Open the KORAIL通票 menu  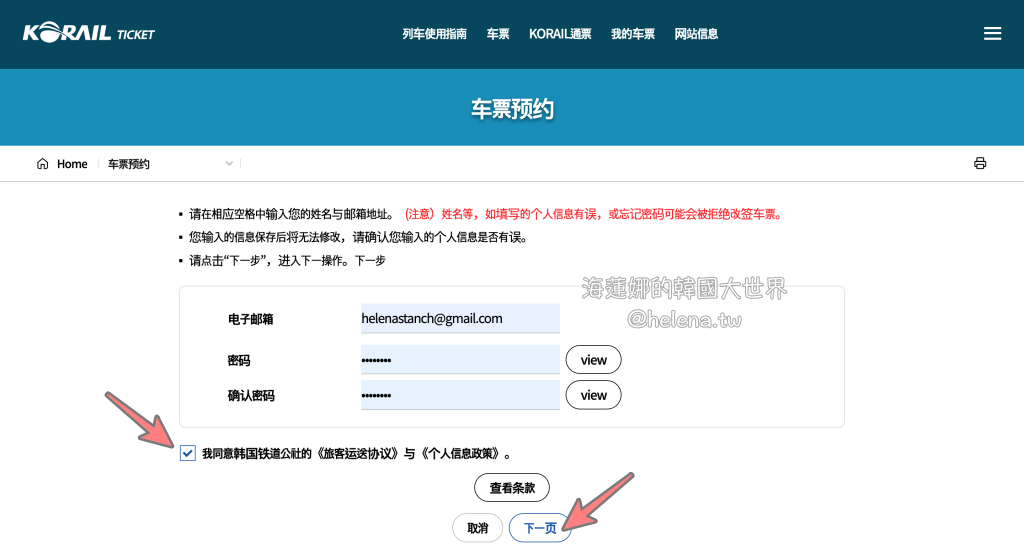coord(560,34)
